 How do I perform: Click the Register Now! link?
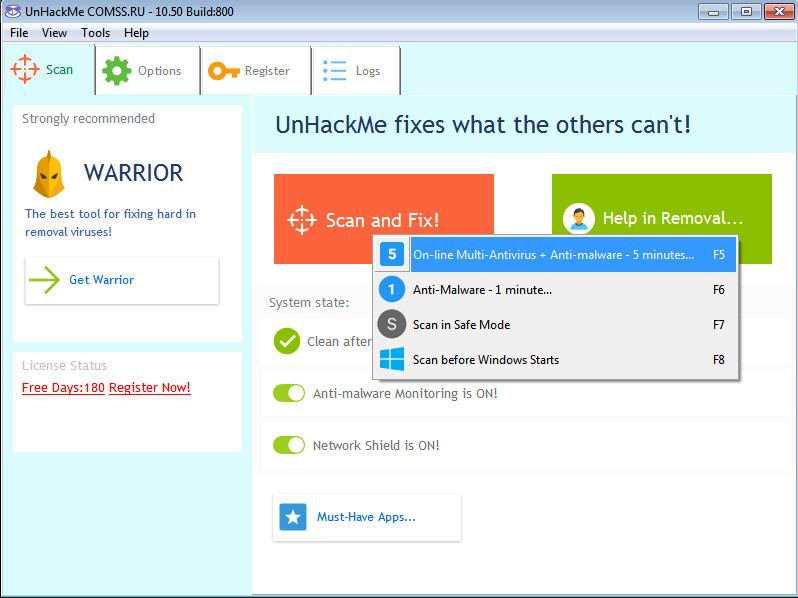click(150, 388)
